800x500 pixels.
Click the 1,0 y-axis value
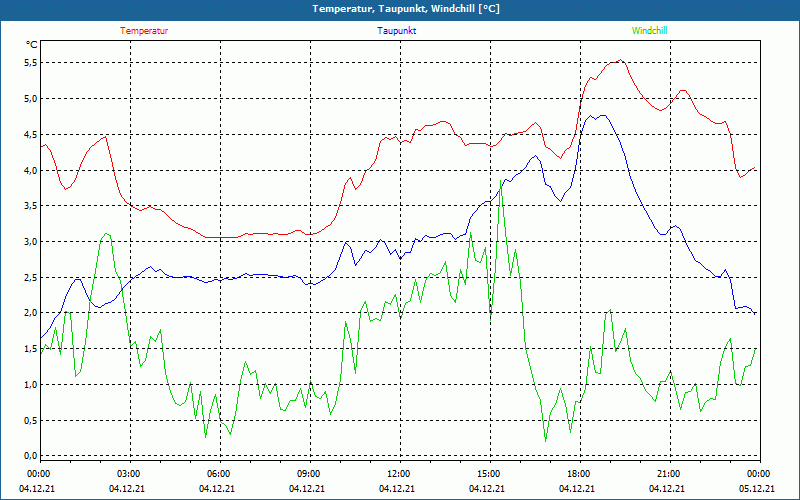tap(31, 385)
